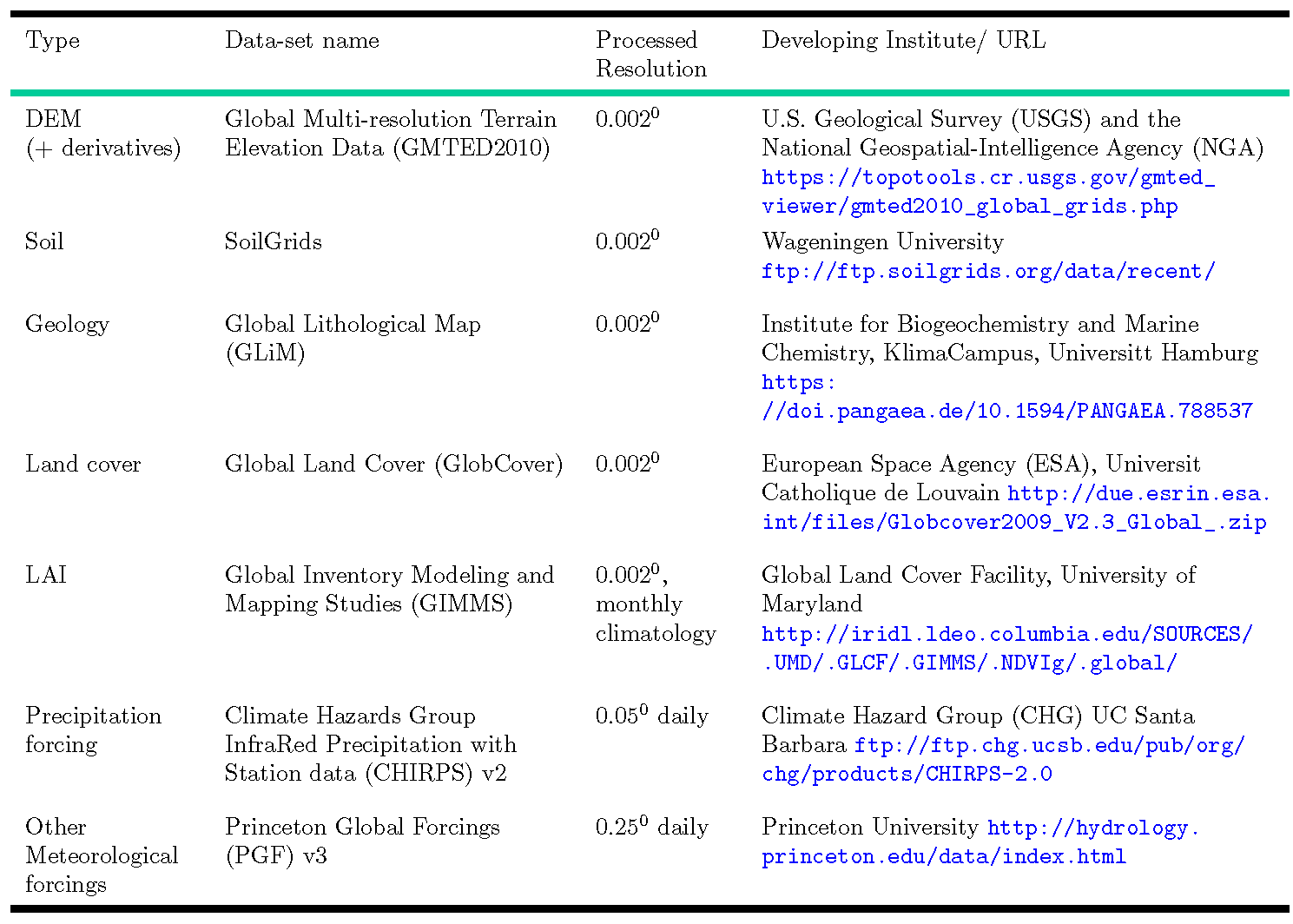
Task: Open the PANGAEA DOI link for GLiM
Action: [1006, 410]
